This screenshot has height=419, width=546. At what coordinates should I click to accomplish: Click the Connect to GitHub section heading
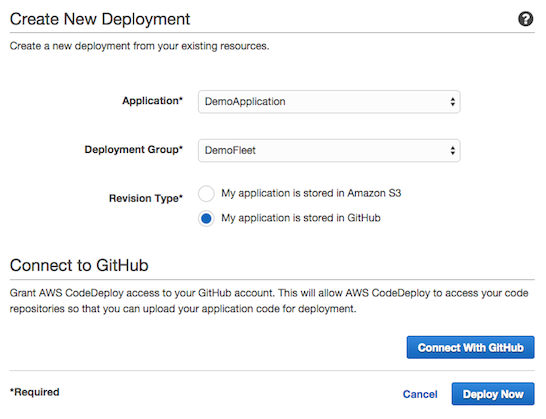tap(79, 265)
